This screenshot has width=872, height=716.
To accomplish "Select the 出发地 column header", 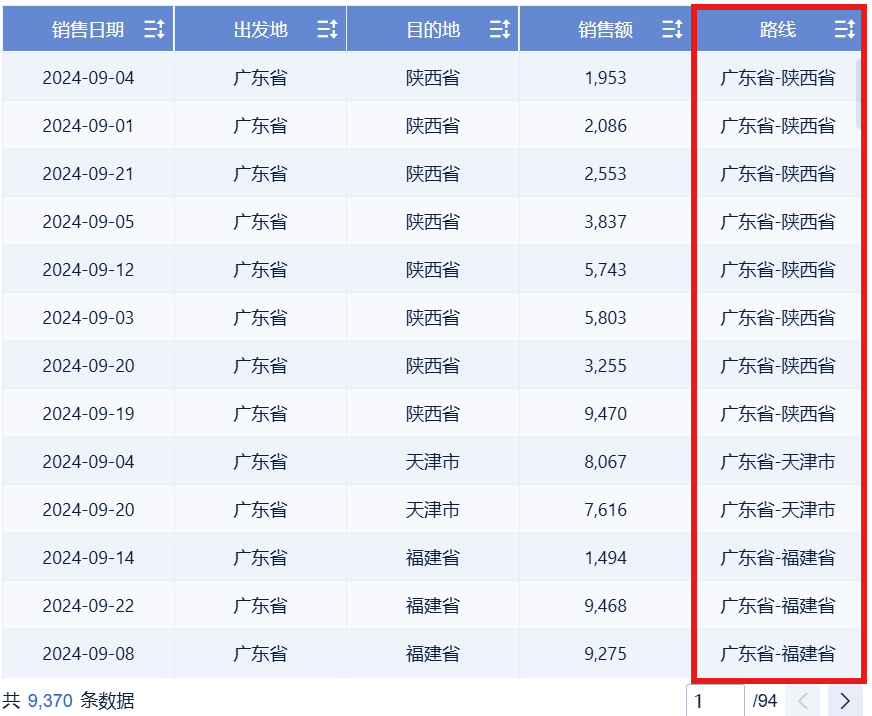I will 260,29.
